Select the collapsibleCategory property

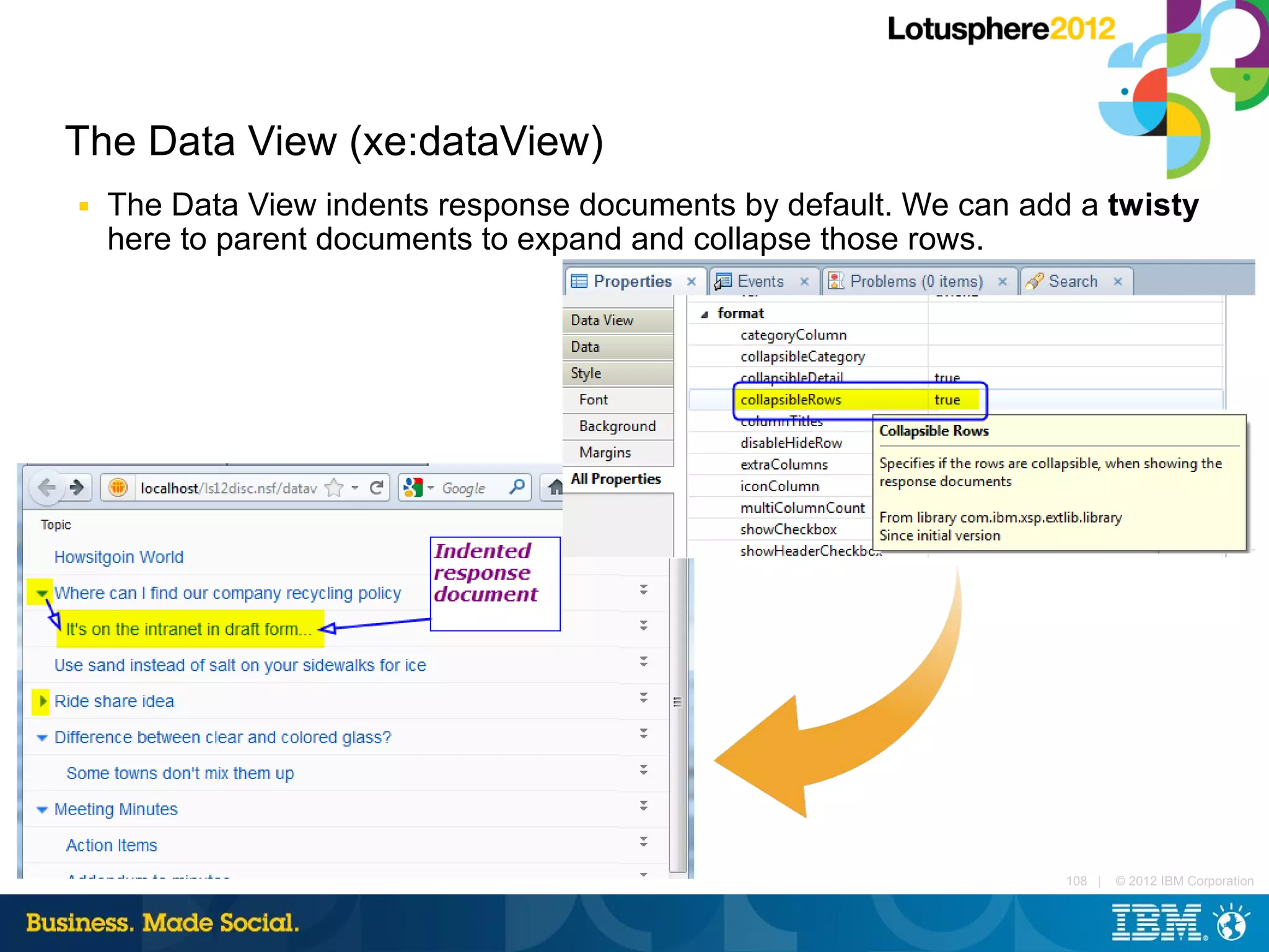[x=802, y=357]
